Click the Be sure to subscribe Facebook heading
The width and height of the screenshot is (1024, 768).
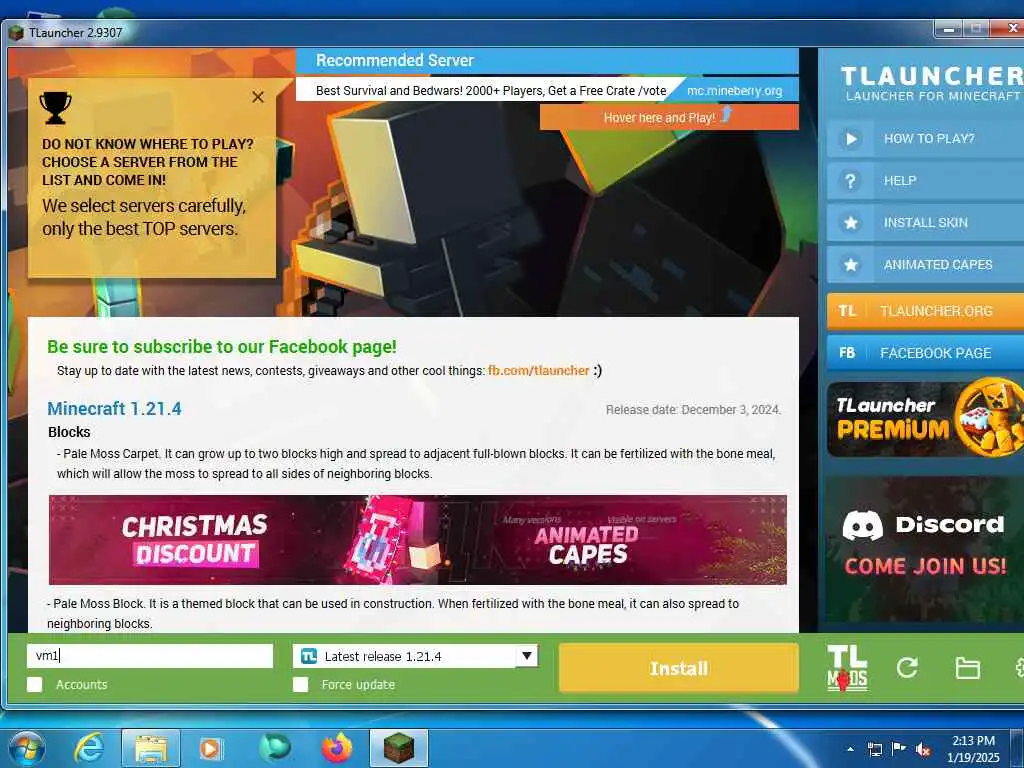[221, 347]
